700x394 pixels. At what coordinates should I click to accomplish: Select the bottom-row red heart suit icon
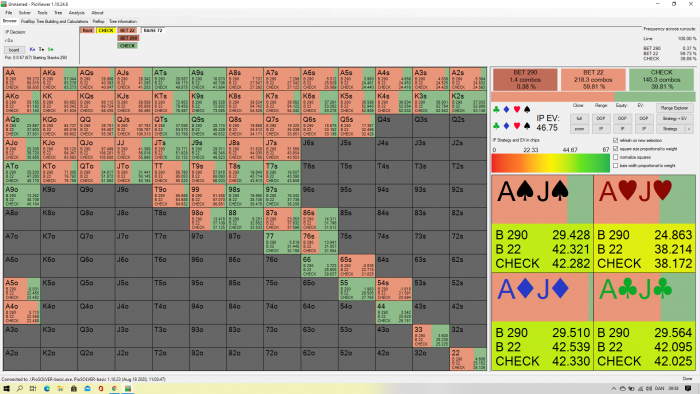tap(517, 126)
